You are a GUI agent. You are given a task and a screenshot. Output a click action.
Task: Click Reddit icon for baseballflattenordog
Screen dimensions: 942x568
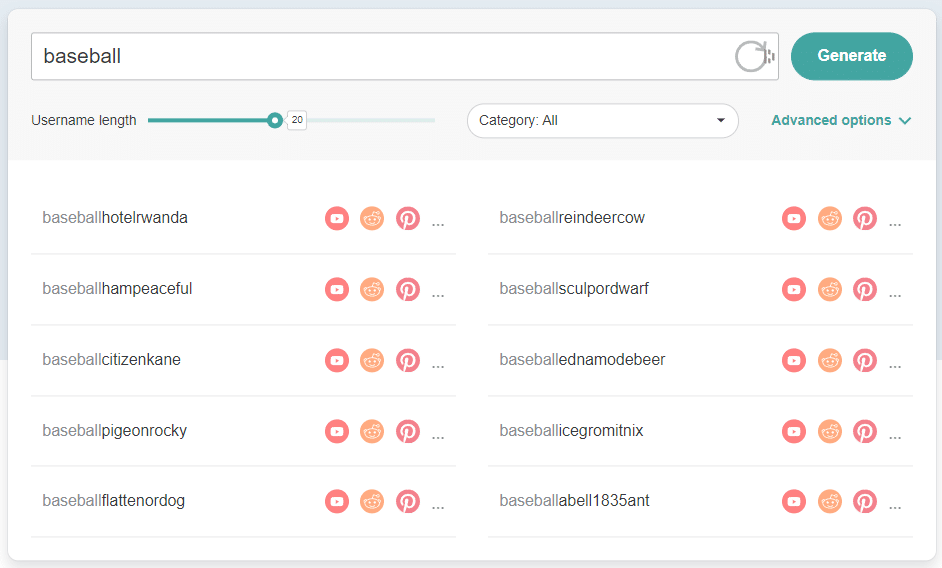pos(372,501)
